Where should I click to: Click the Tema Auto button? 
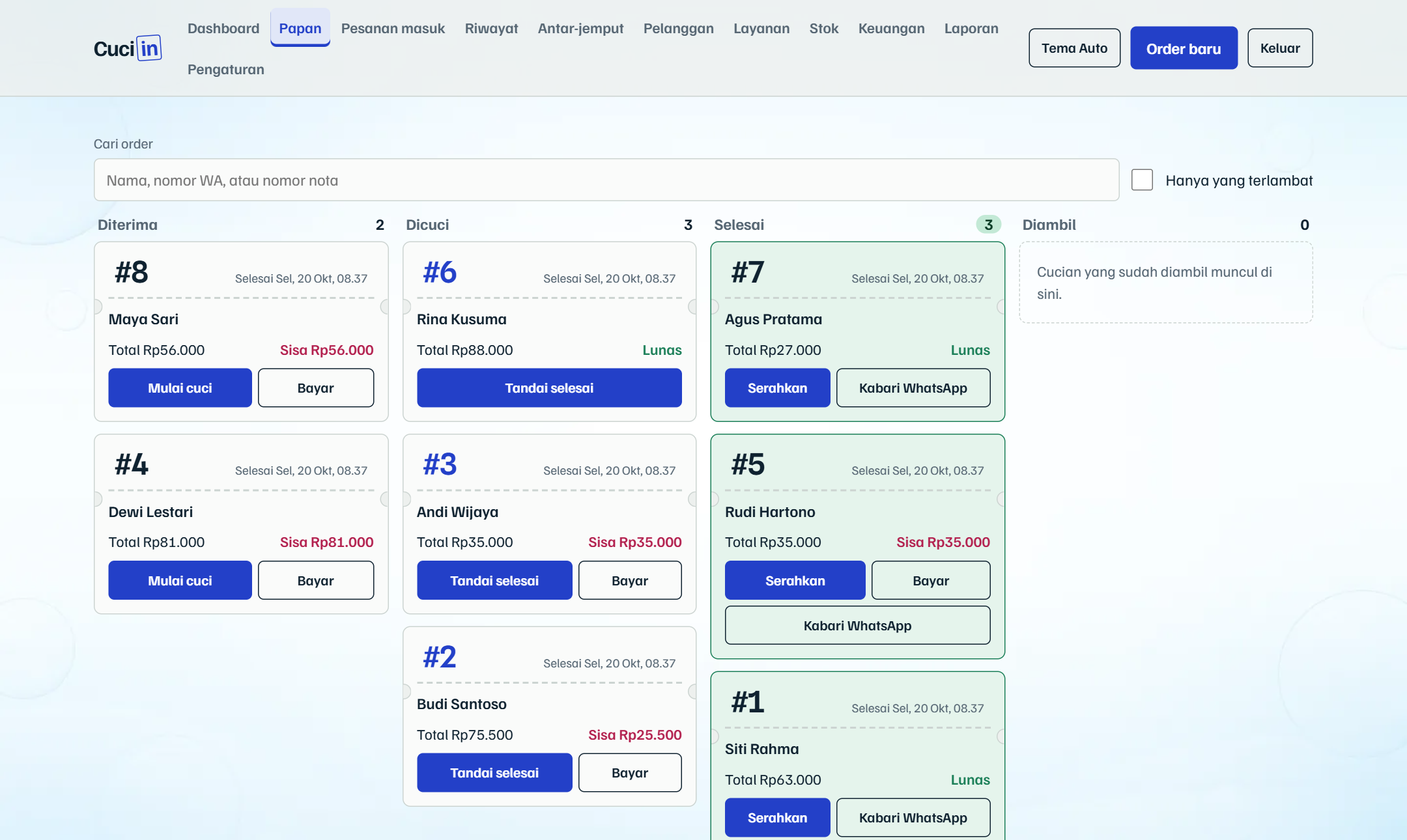[x=1074, y=48]
